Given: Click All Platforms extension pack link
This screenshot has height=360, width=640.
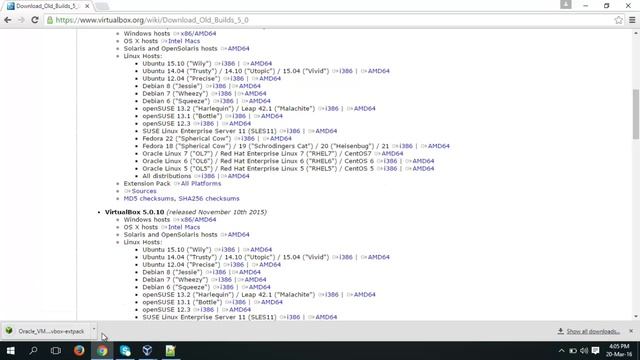Looking at the screenshot, I should 201,184.
